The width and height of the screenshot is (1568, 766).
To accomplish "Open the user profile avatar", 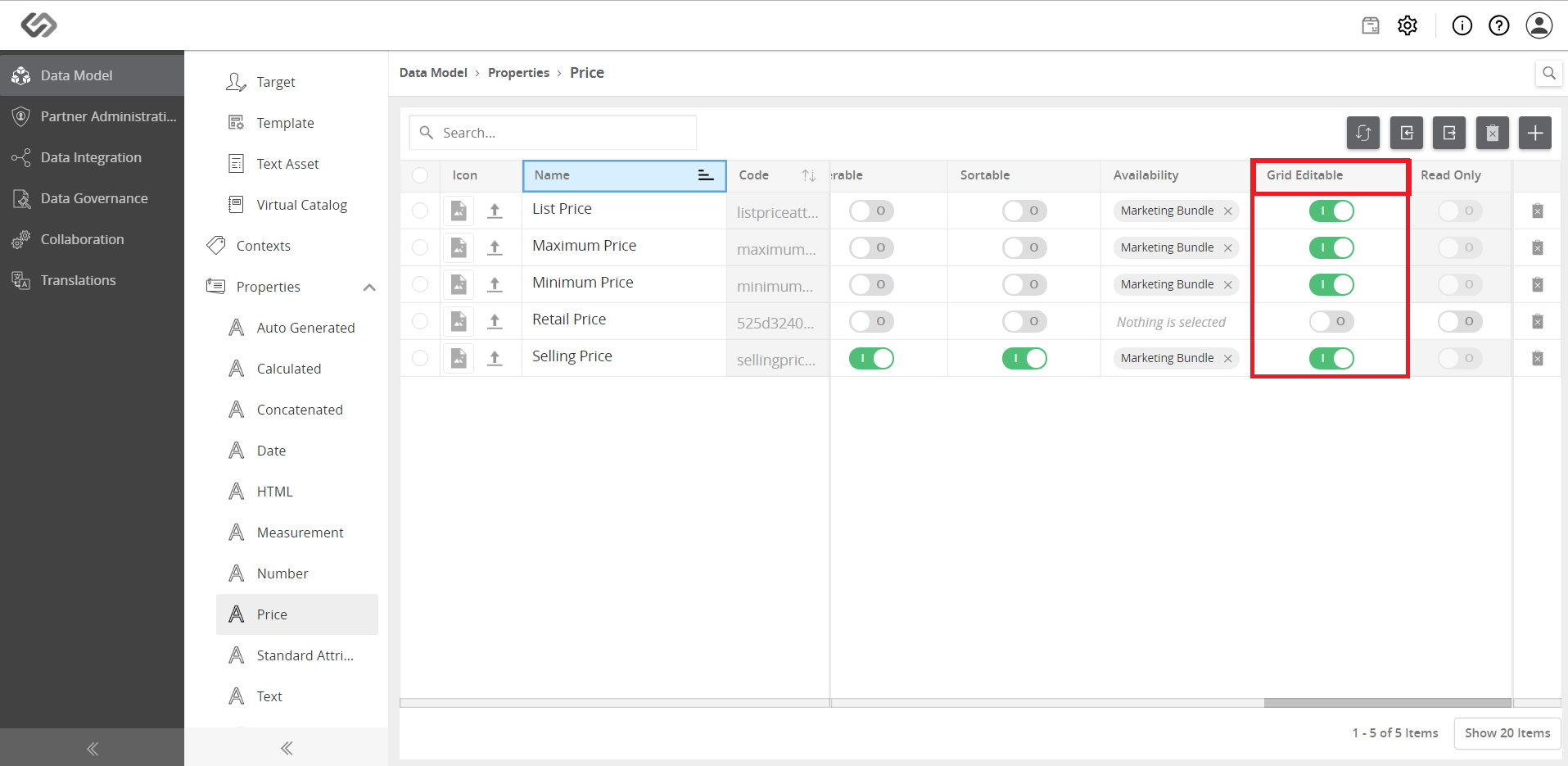I will pyautogui.click(x=1539, y=25).
